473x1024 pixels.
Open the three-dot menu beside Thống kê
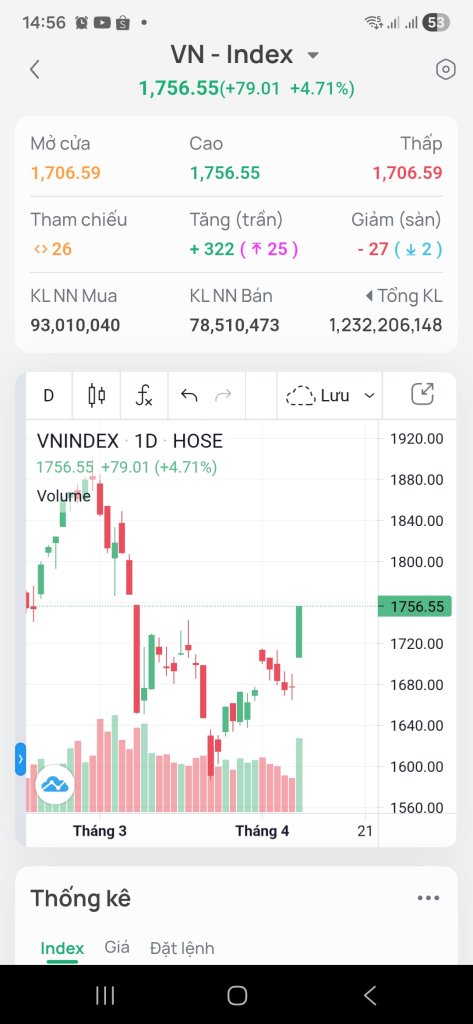429,898
